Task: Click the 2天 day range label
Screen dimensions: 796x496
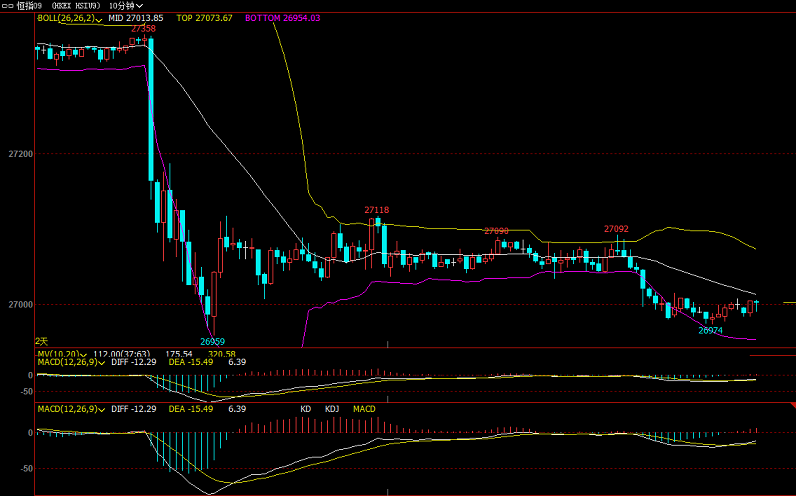Action: pyautogui.click(x=42, y=341)
